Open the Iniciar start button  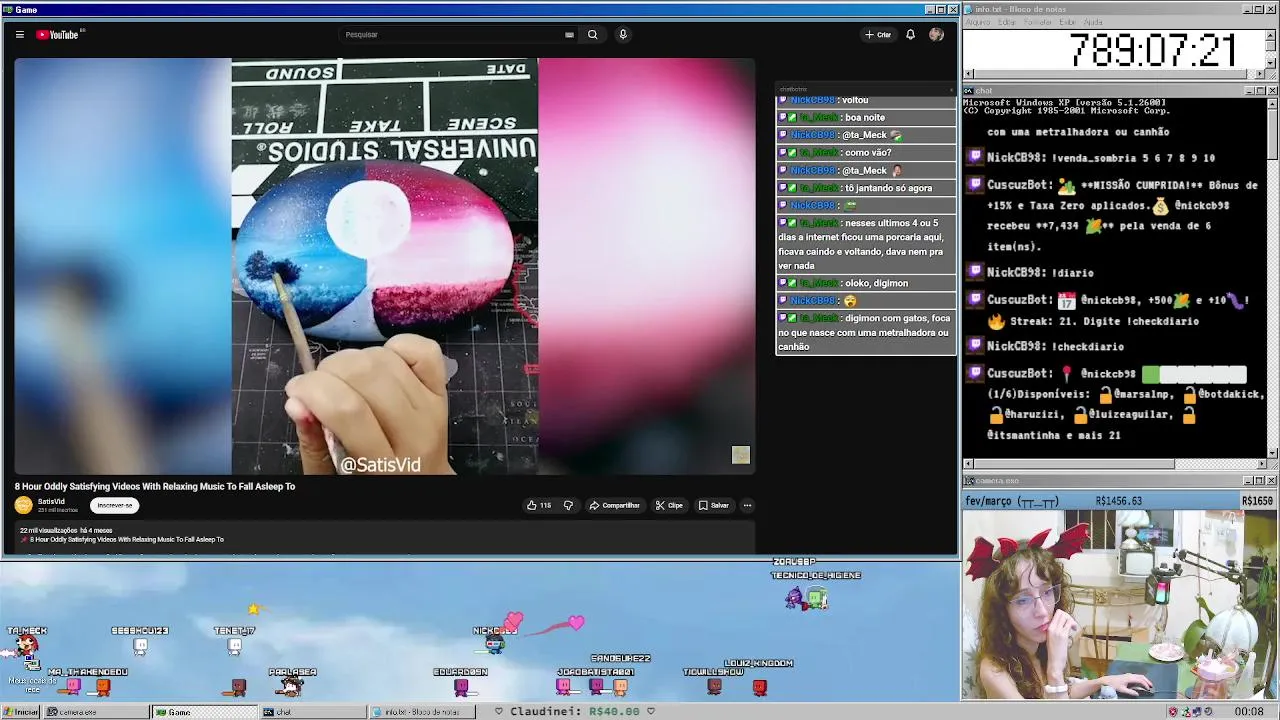tap(20, 712)
